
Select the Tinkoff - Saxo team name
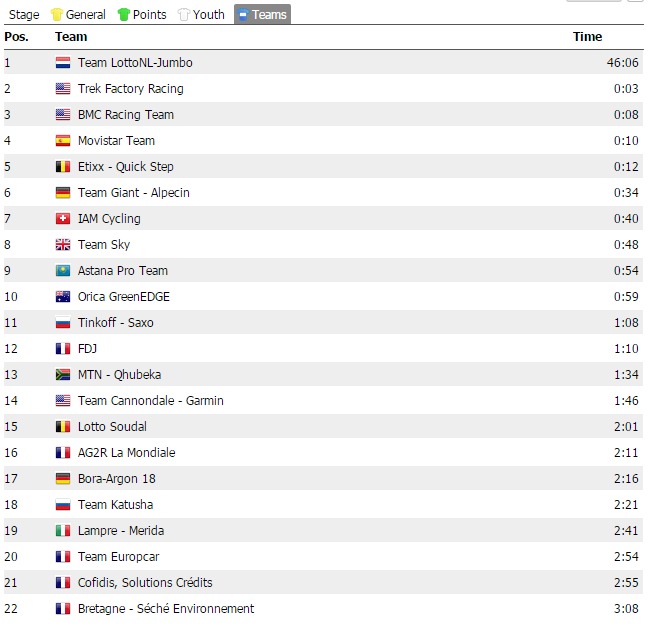point(115,323)
